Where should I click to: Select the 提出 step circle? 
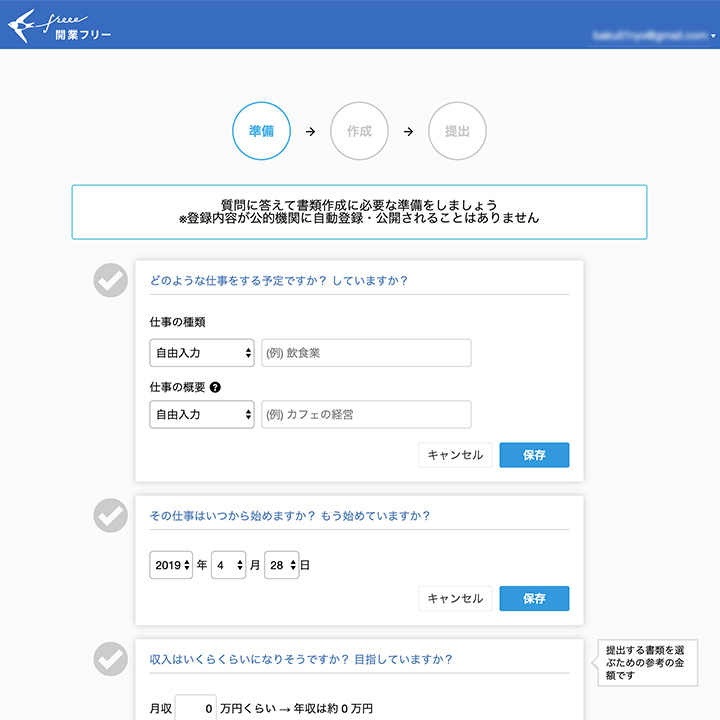point(457,131)
